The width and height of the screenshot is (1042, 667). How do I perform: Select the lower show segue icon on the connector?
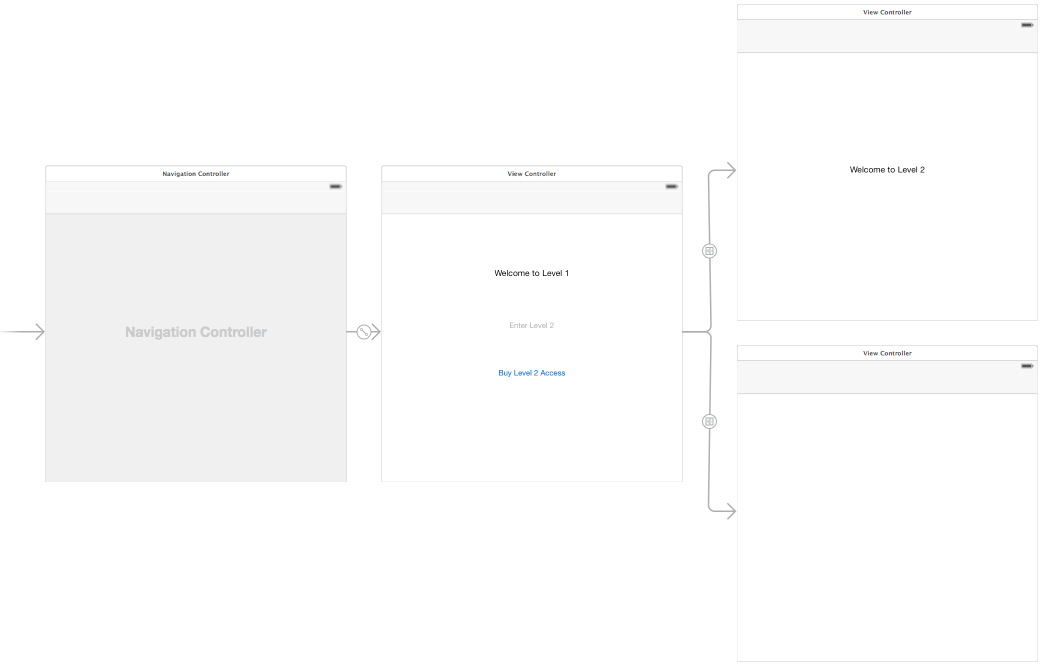tap(709, 420)
